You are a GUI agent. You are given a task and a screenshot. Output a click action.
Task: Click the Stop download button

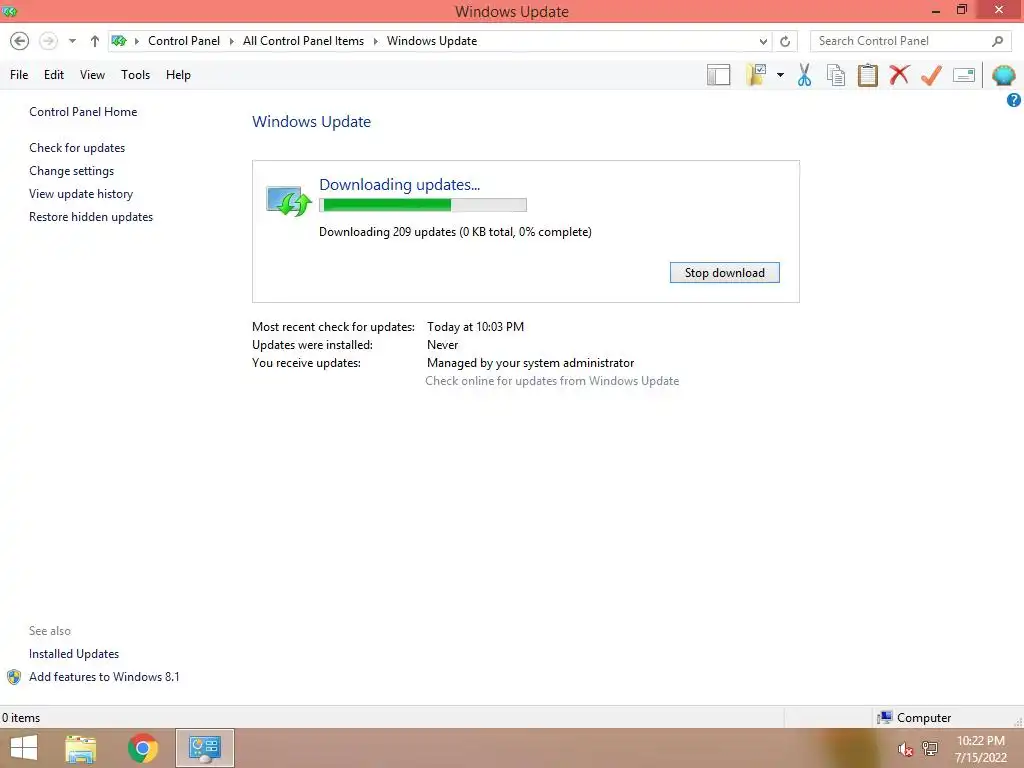click(724, 273)
